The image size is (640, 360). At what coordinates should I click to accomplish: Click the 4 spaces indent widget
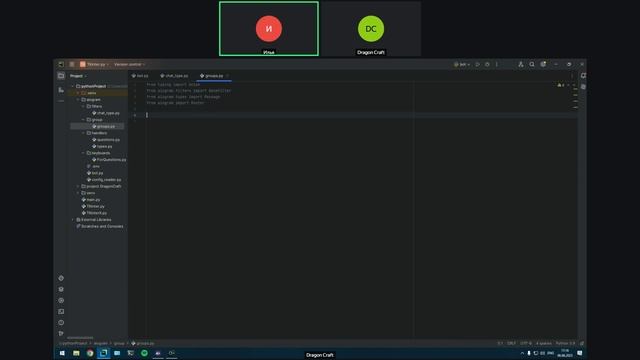544,344
